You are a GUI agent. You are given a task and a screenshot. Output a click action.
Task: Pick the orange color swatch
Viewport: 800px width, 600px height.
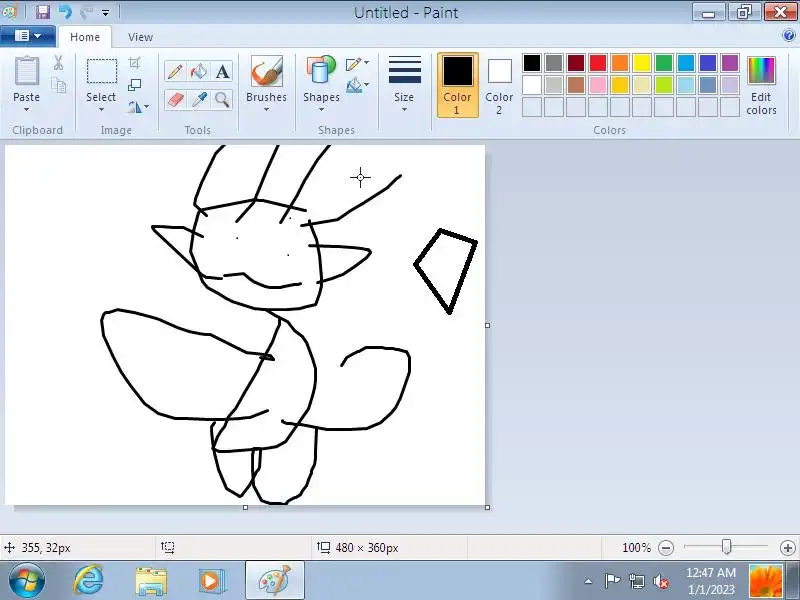(x=619, y=63)
